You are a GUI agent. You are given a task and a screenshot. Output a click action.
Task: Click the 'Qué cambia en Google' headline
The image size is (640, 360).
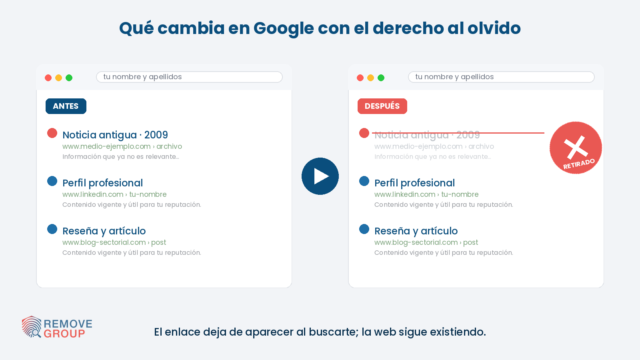(x=320, y=28)
